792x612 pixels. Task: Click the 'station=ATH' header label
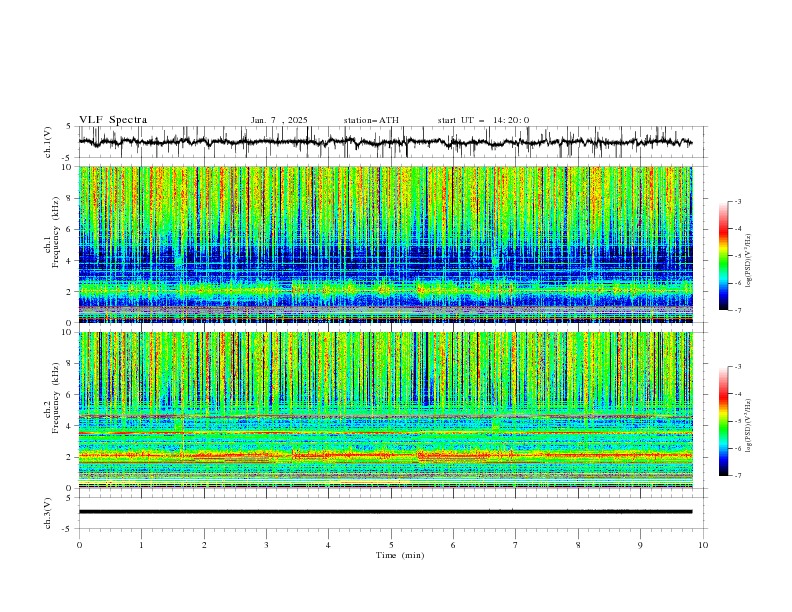coord(371,120)
